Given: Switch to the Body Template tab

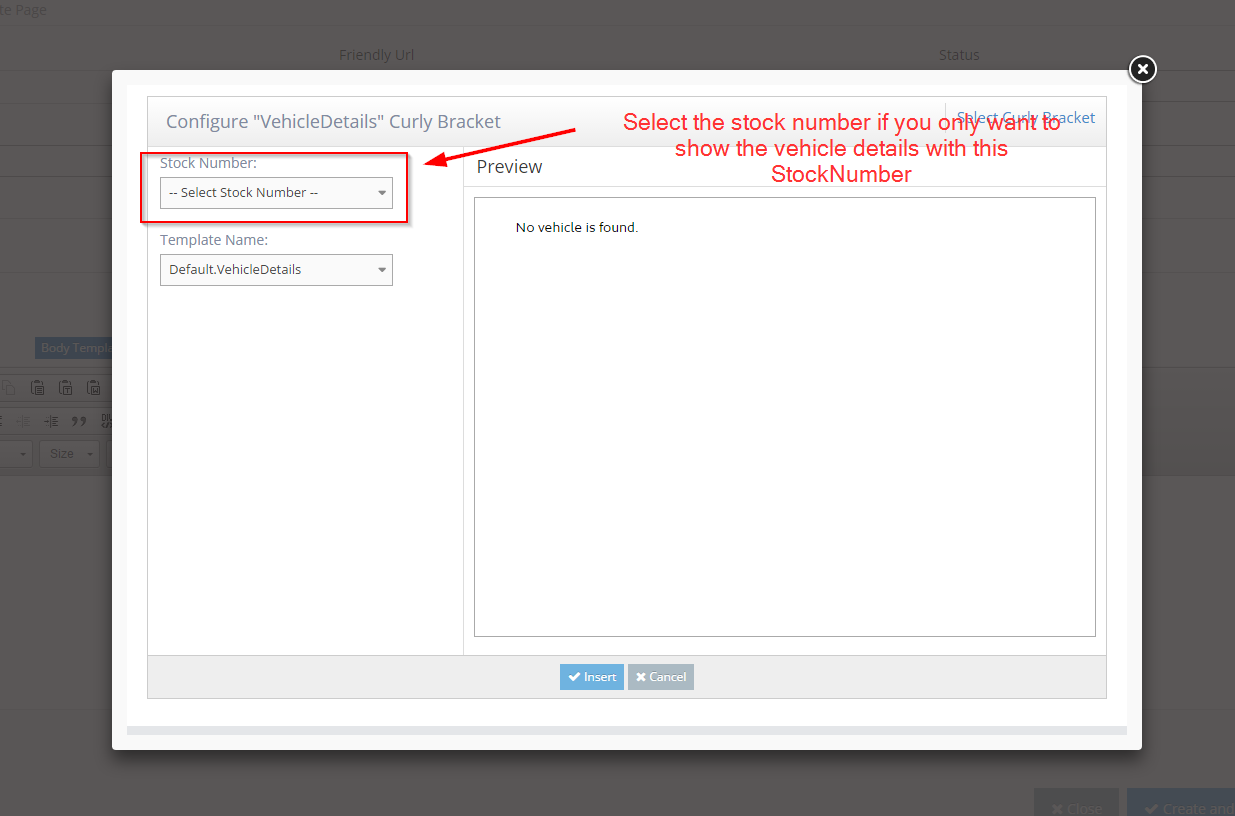Looking at the screenshot, I should point(74,348).
